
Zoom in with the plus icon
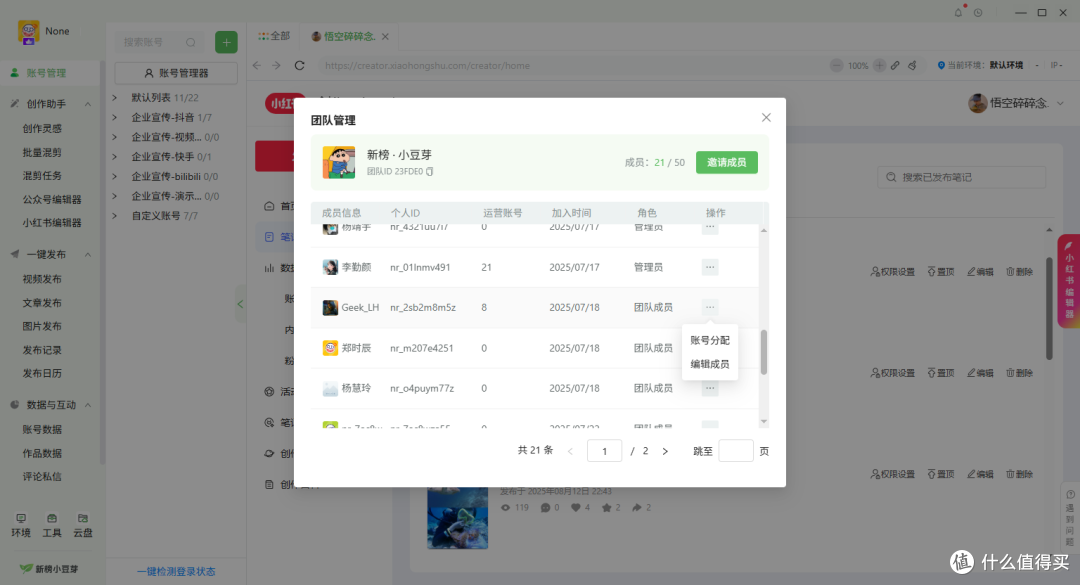point(880,65)
